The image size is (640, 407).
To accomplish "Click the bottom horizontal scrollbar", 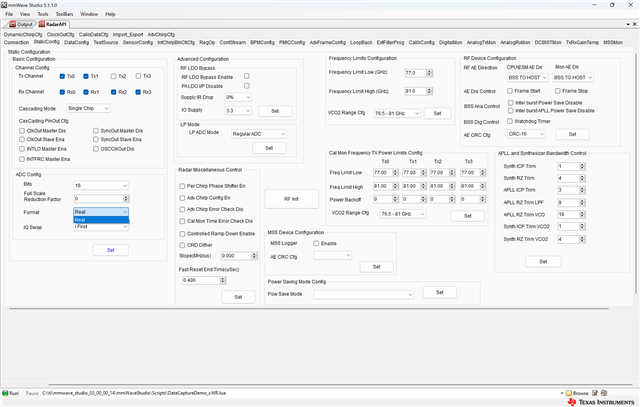I will 340,385.
